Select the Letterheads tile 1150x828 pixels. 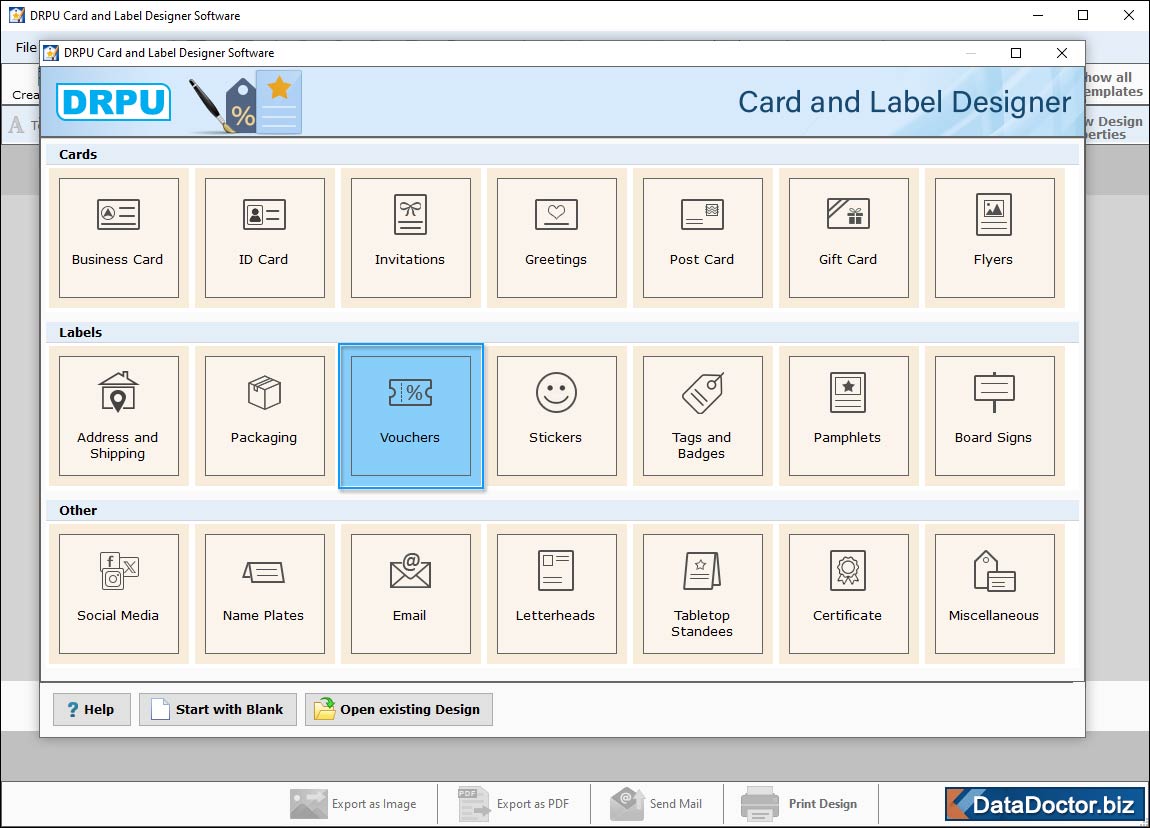pos(557,594)
